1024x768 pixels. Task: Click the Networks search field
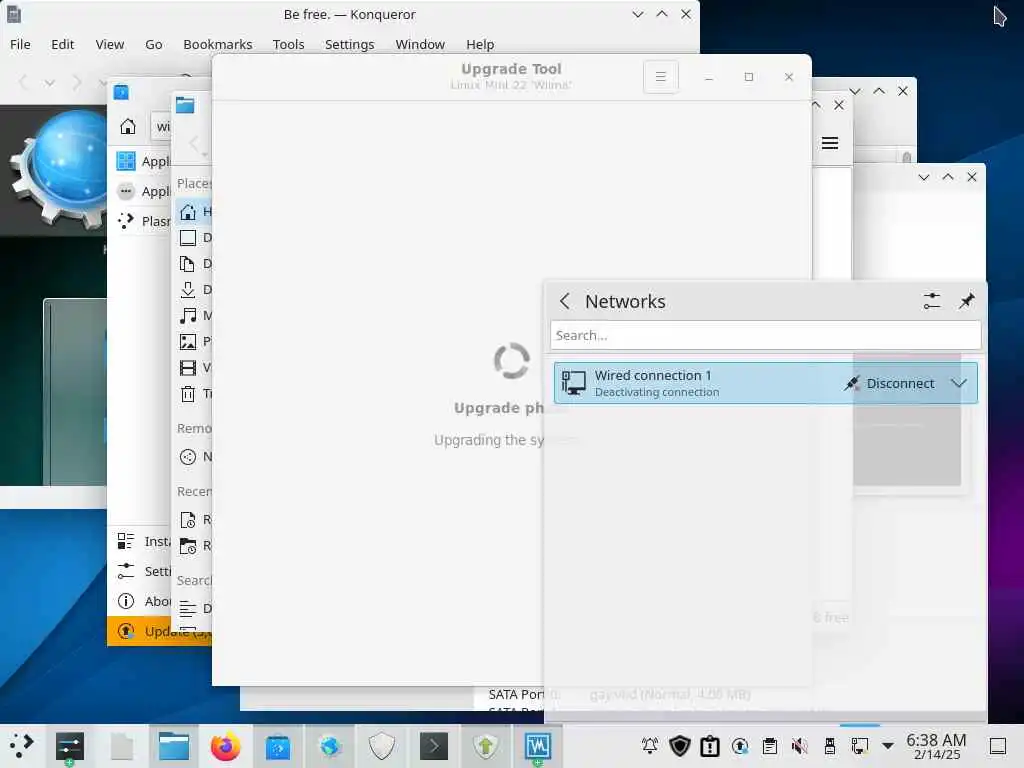coord(765,336)
